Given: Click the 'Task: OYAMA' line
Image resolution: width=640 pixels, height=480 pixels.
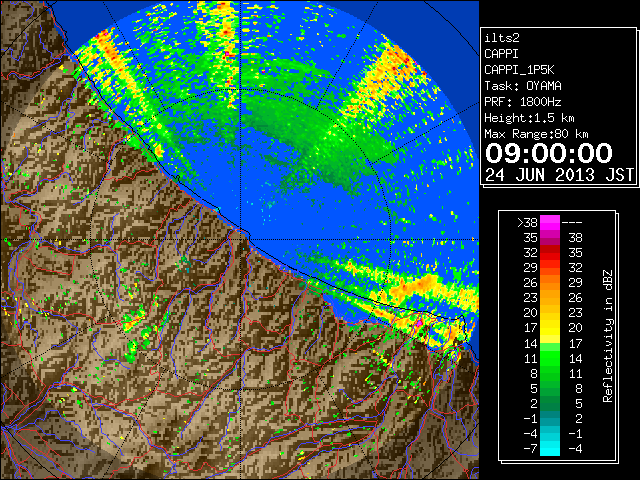Looking at the screenshot, I should click(523, 86).
